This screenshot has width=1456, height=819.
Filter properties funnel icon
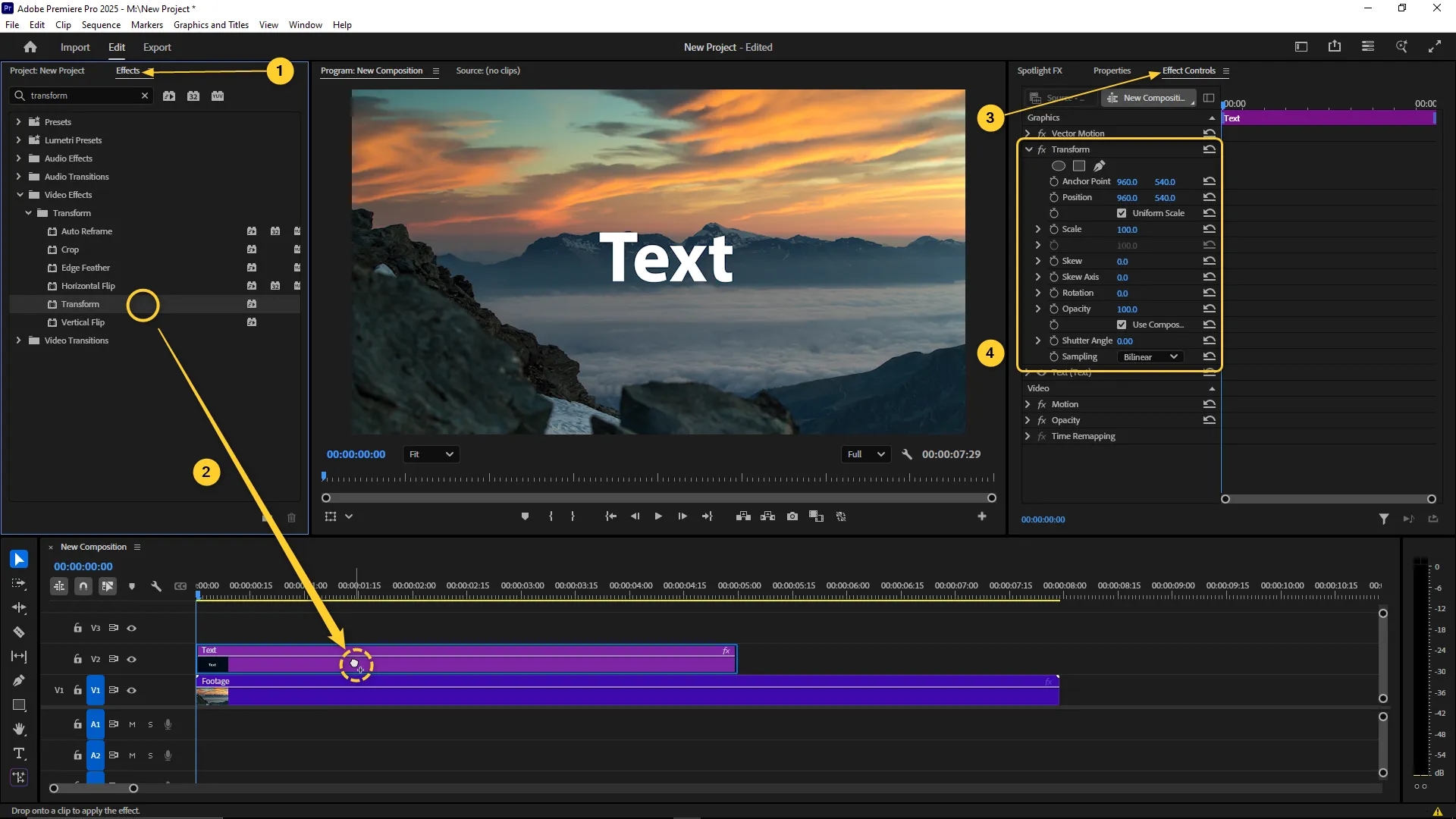point(1384,519)
